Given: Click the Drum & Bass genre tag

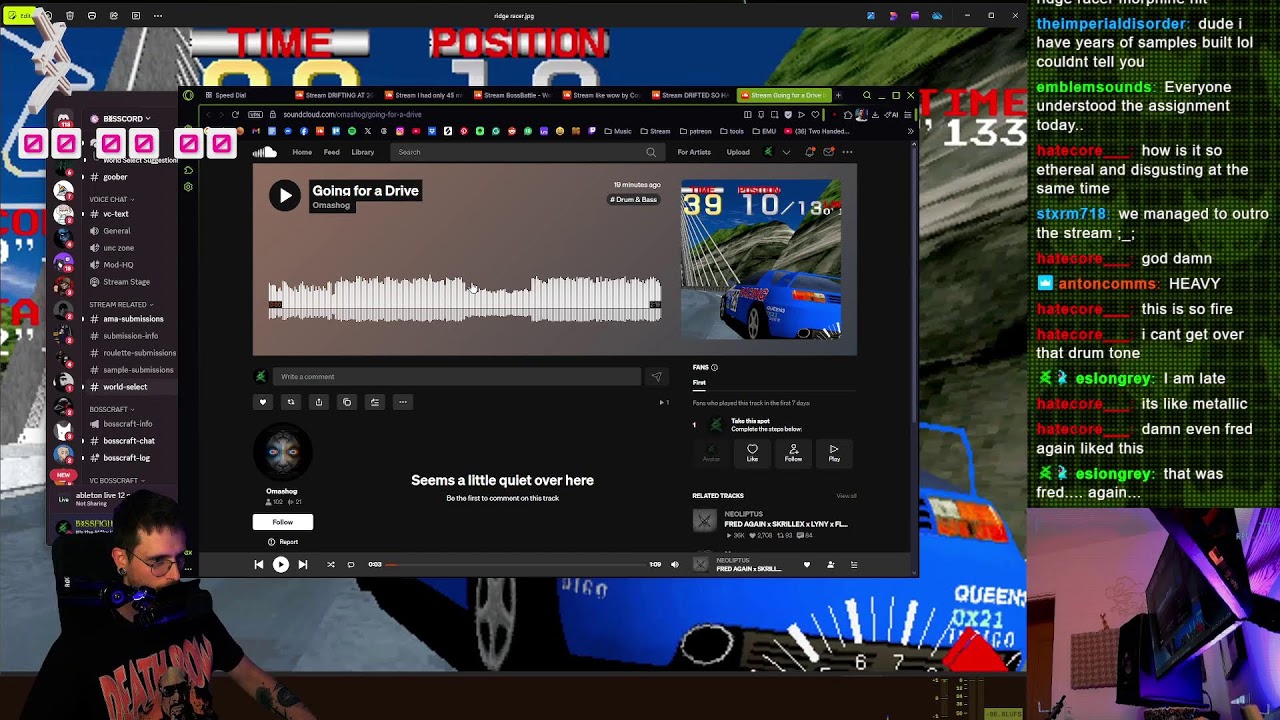Looking at the screenshot, I should [x=634, y=199].
